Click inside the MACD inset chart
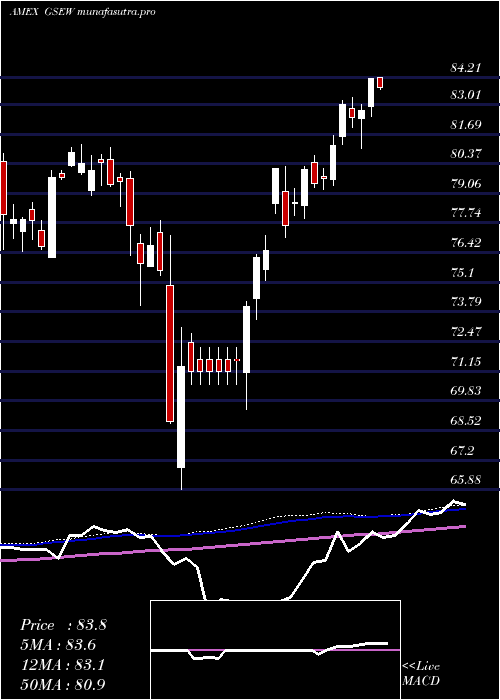 tap(275, 650)
